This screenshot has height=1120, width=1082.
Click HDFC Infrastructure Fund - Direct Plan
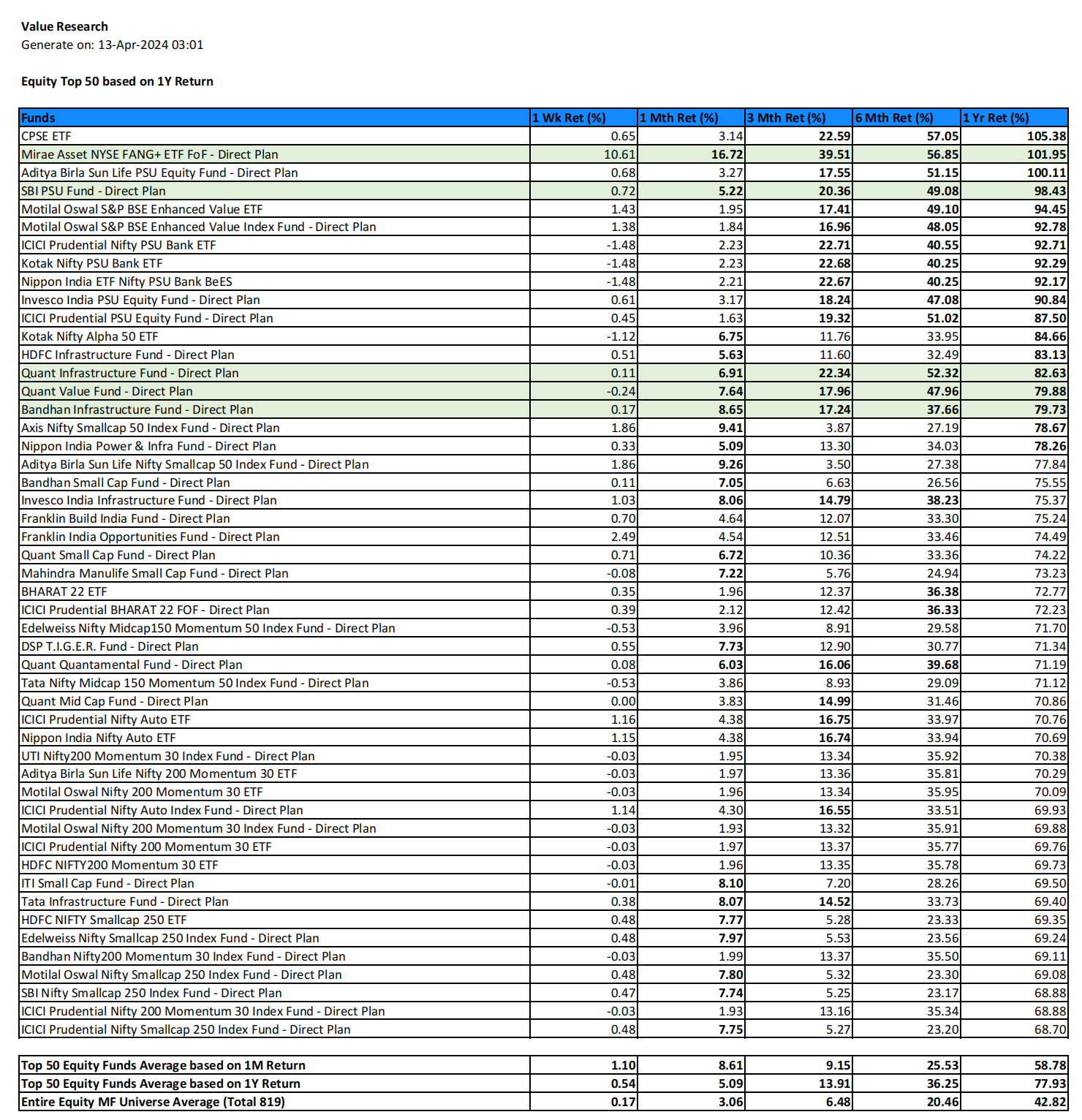coord(128,355)
